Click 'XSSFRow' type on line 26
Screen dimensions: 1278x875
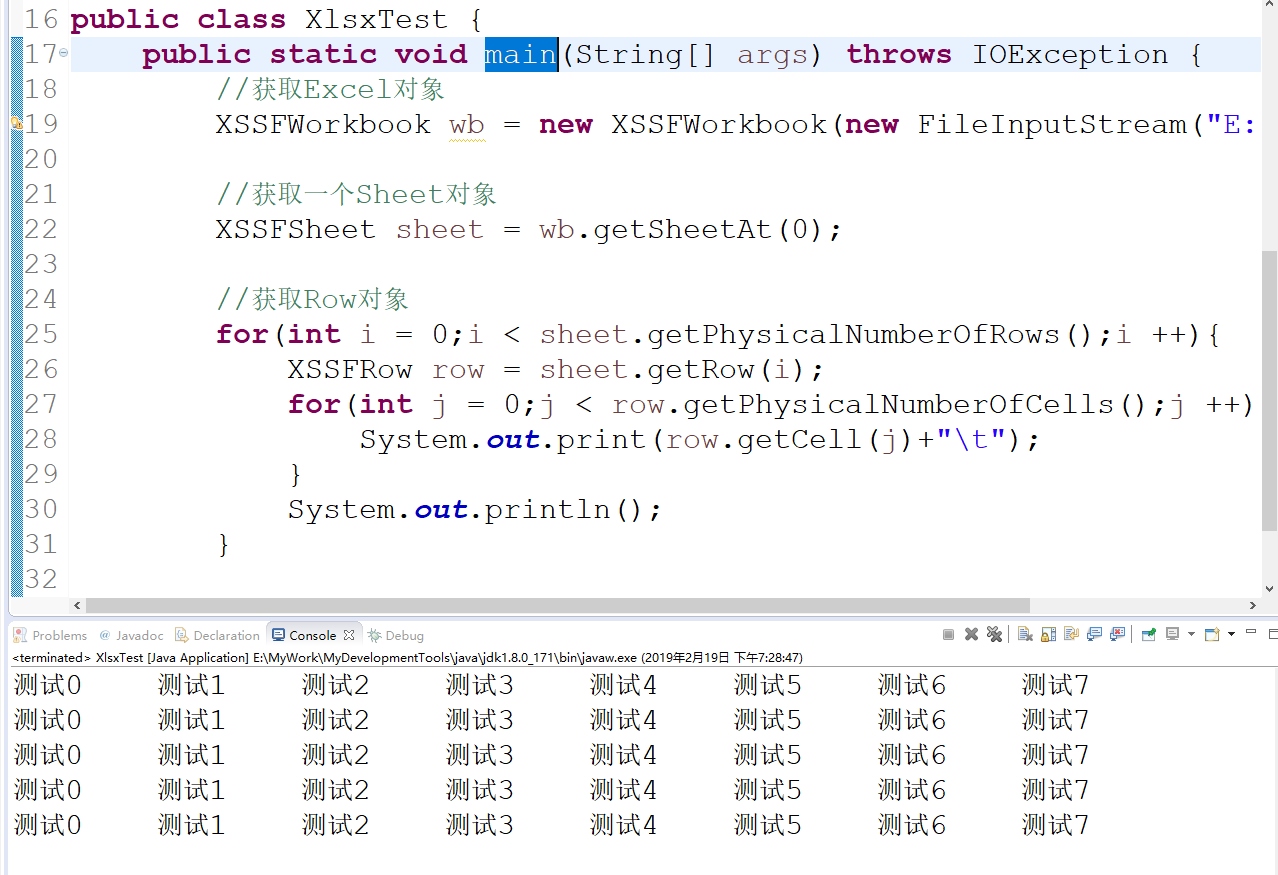pyautogui.click(x=349, y=370)
